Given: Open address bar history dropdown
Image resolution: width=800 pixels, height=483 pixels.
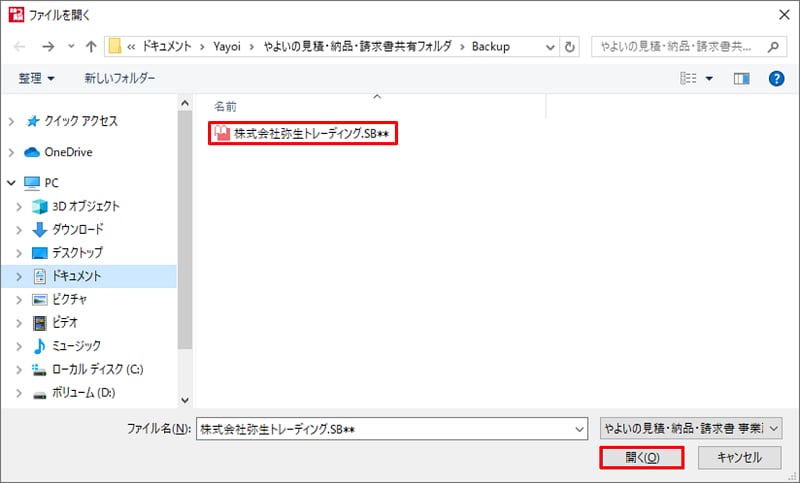Looking at the screenshot, I should (x=550, y=47).
